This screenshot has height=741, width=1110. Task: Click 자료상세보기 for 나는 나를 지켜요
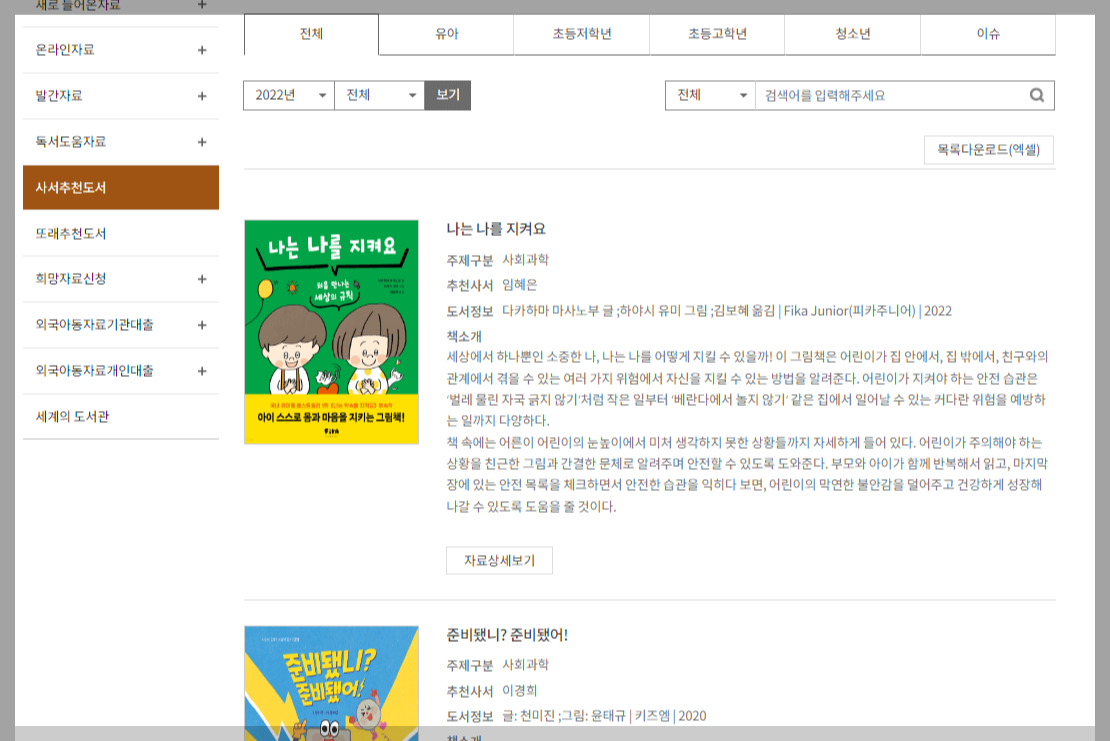pyautogui.click(x=499, y=561)
